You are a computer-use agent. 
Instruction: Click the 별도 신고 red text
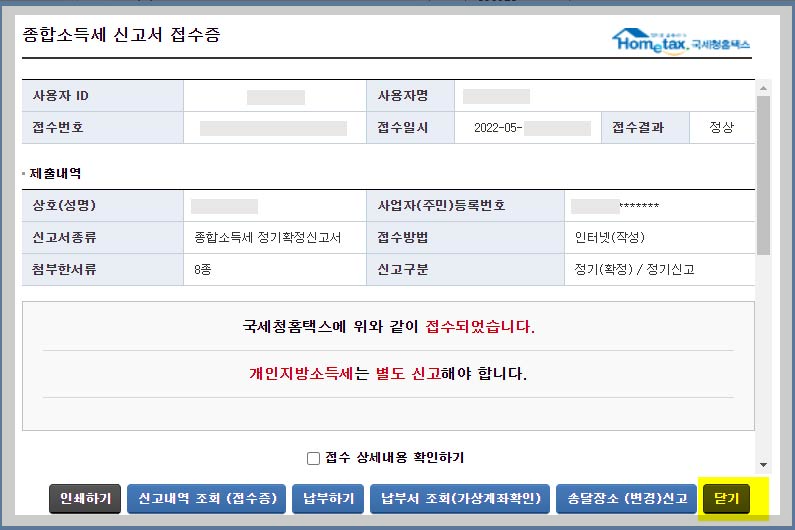click(408, 373)
